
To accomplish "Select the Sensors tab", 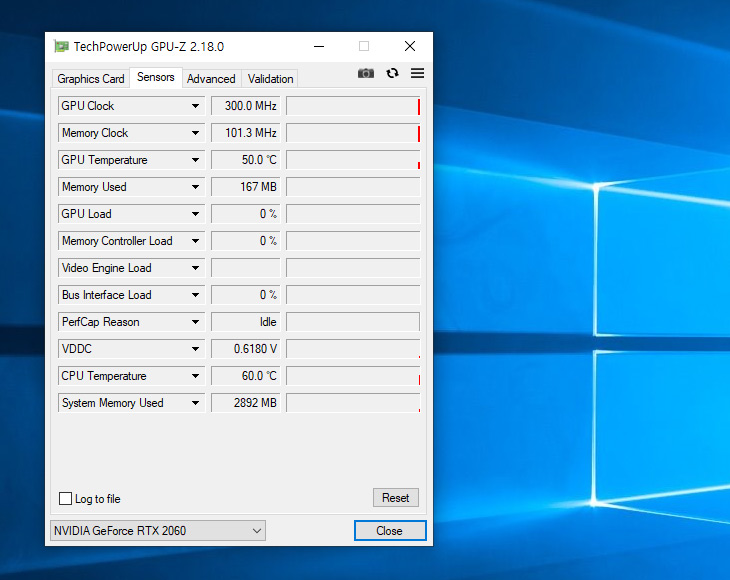I will point(155,77).
